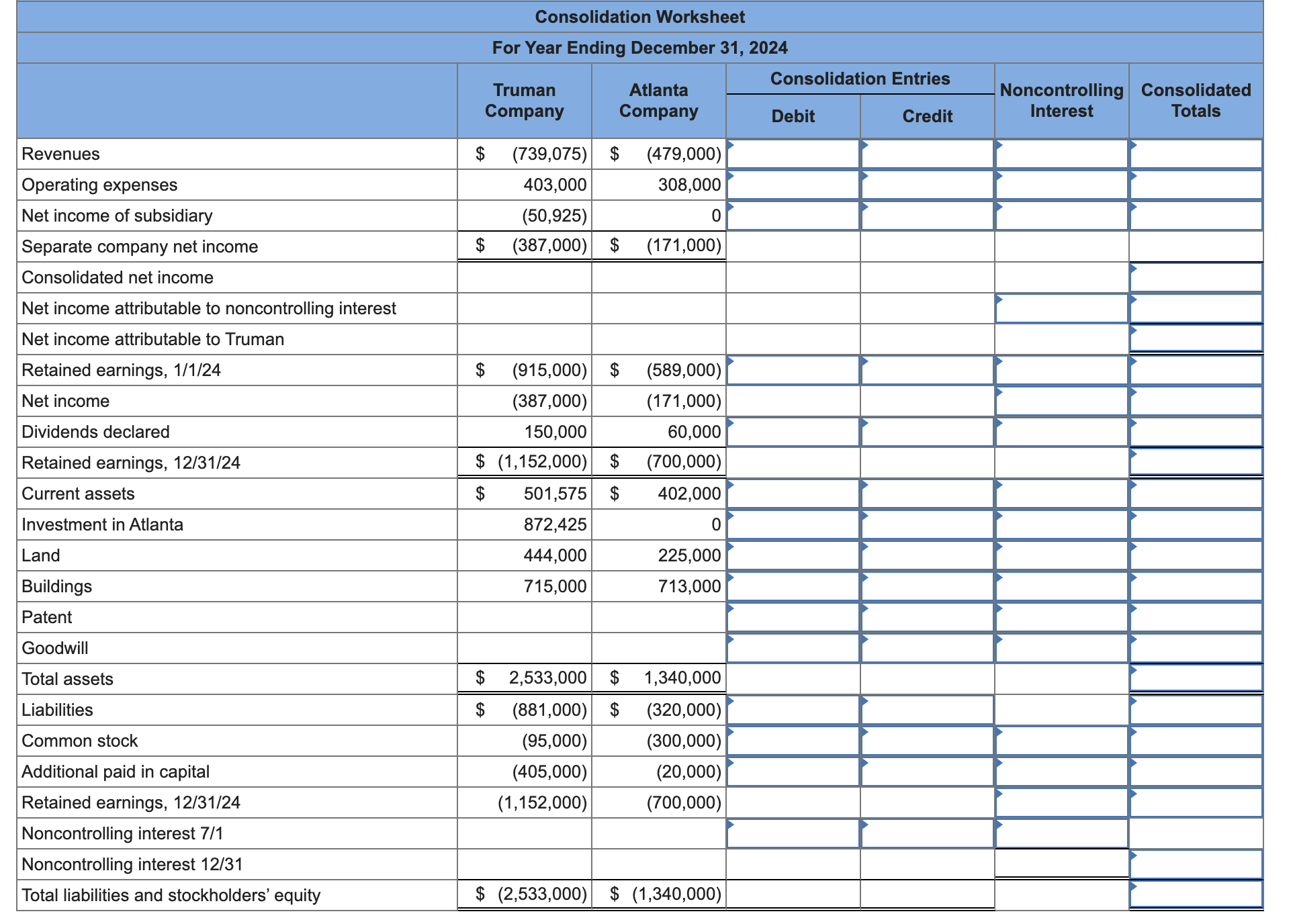Select Land Consolidated Totals cell
Viewport: 1295px width, 924px height.
pos(1196,555)
